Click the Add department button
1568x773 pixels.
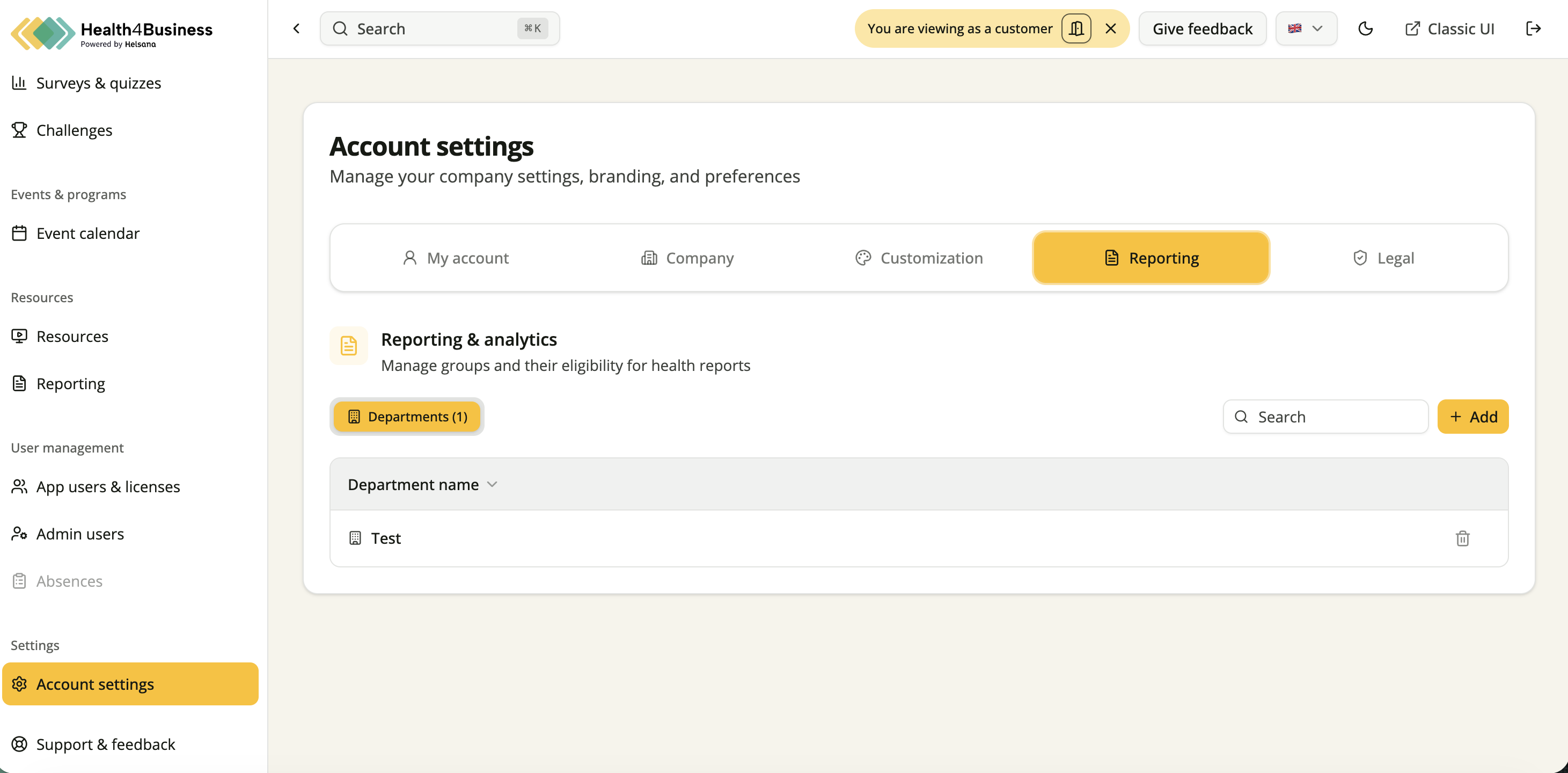[x=1472, y=417]
